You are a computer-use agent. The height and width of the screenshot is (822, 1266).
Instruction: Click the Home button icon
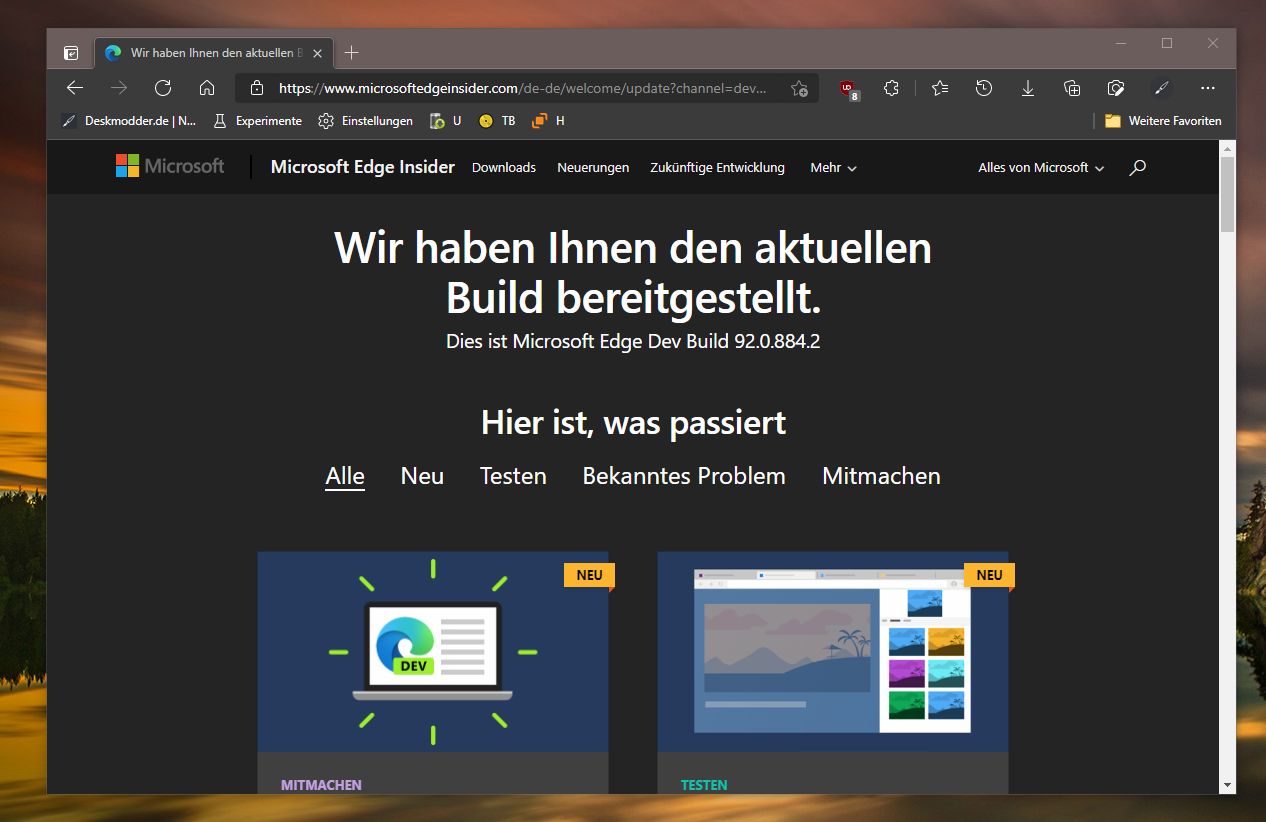pos(207,88)
